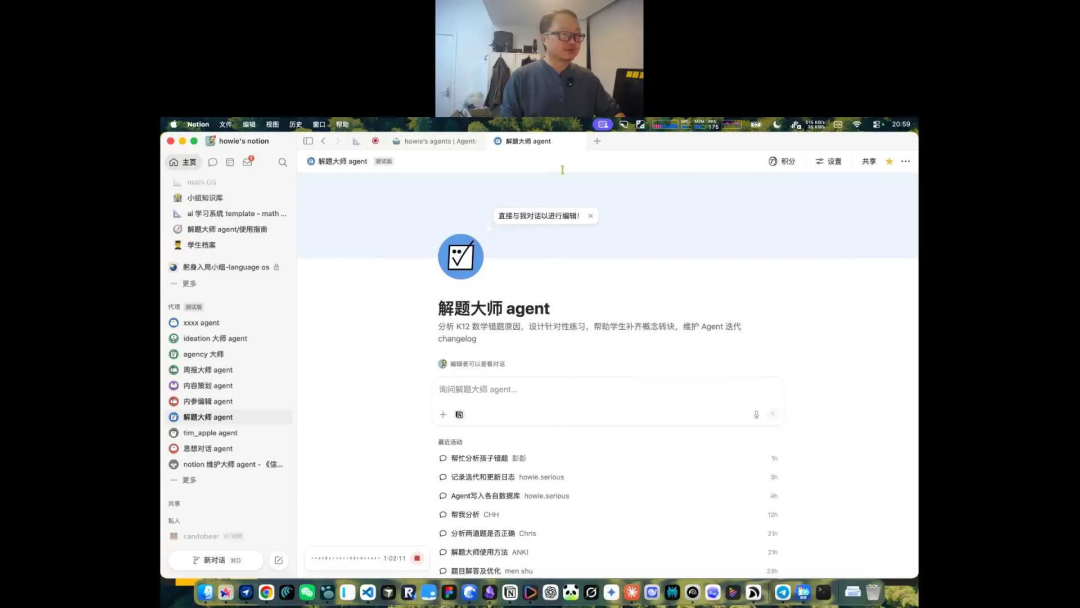Open Google Chrome from the Dock
This screenshot has width=1080, height=608.
click(267, 592)
